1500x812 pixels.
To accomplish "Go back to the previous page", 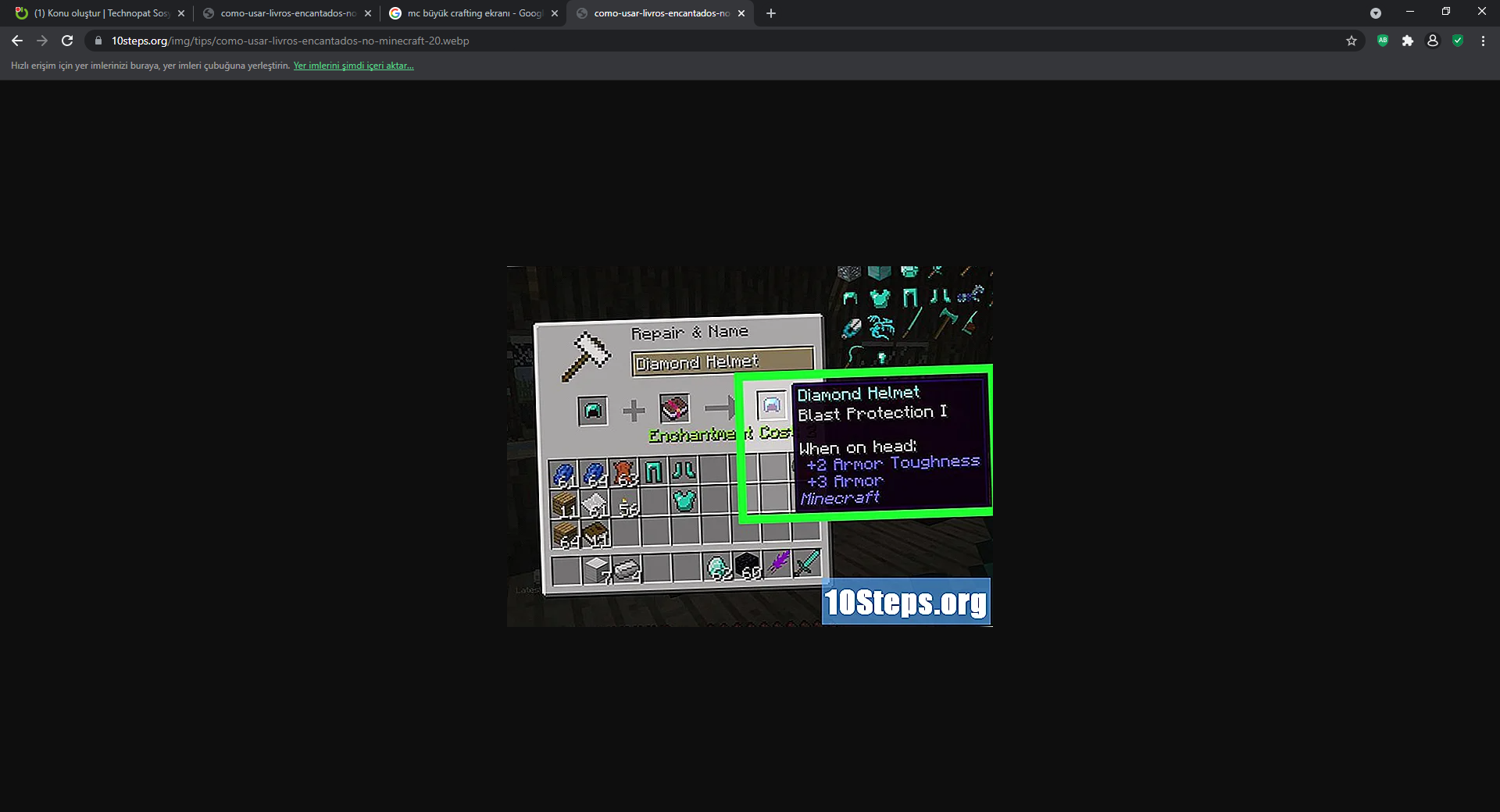I will (x=17, y=41).
